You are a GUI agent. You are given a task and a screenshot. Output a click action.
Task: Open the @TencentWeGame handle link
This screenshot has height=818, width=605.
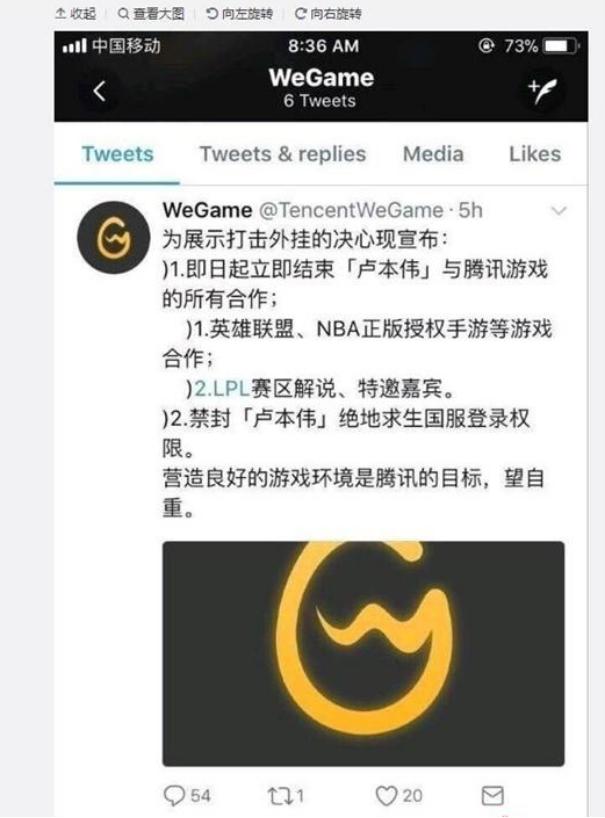pyautogui.click(x=351, y=210)
